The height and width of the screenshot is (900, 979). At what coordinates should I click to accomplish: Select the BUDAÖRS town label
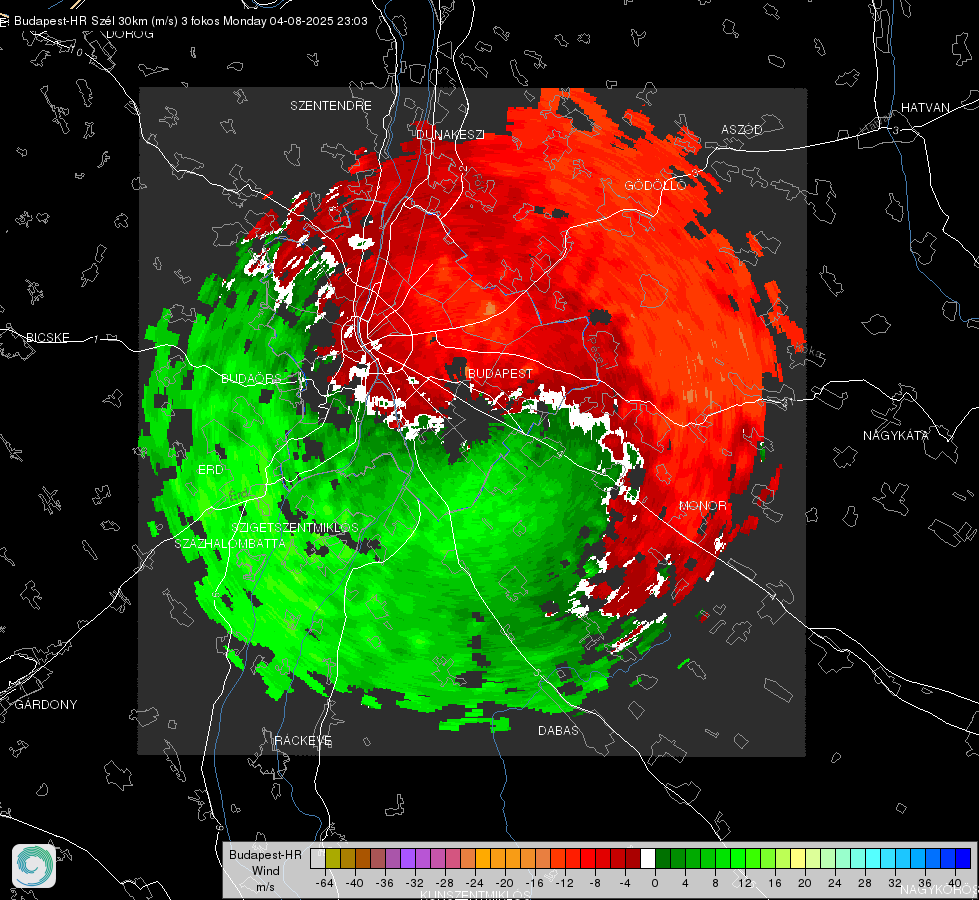coord(251,378)
